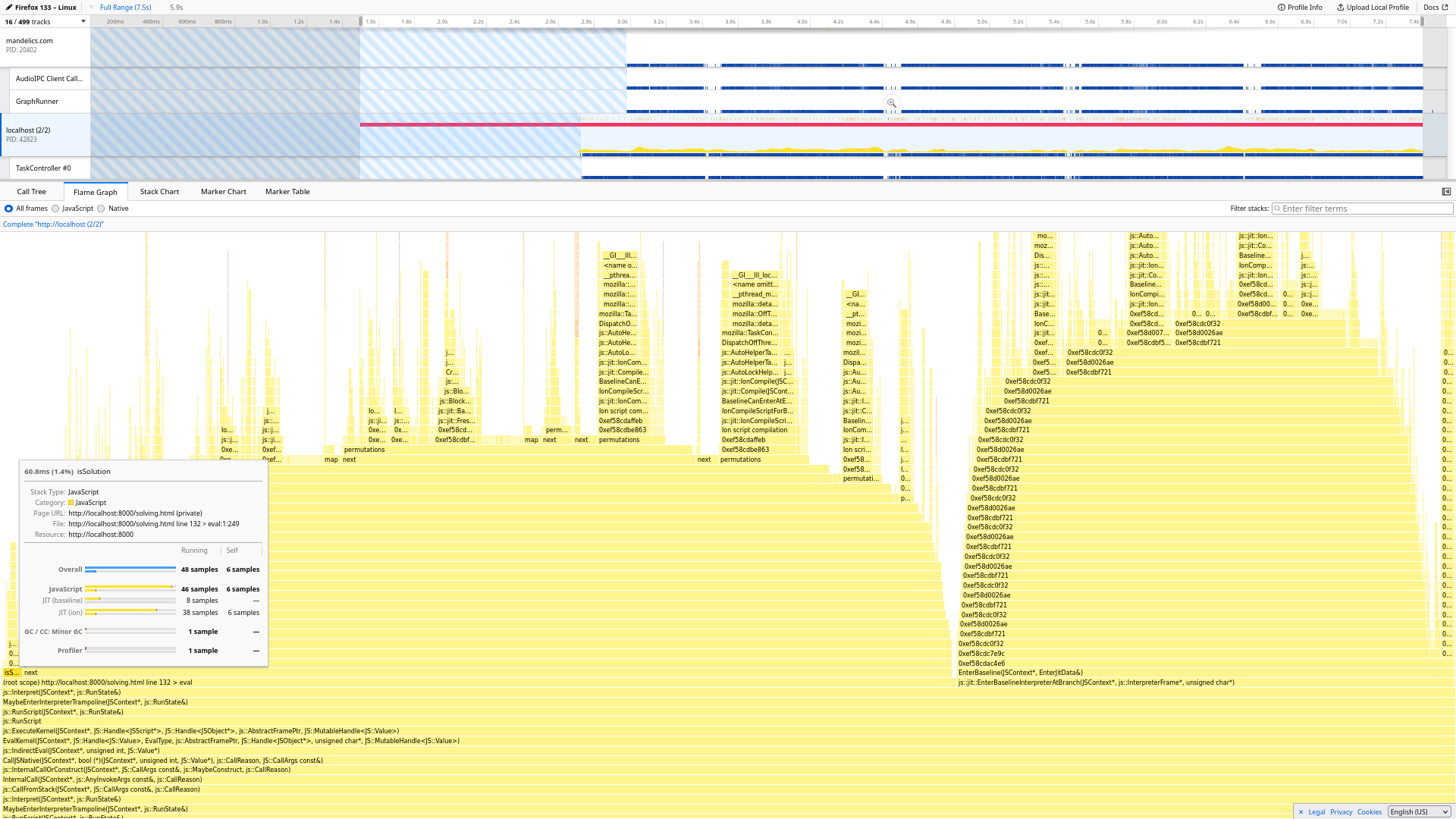Expand the range breadcrumb dropdown arrow
This screenshot has height=819, width=1456.
[92, 7]
